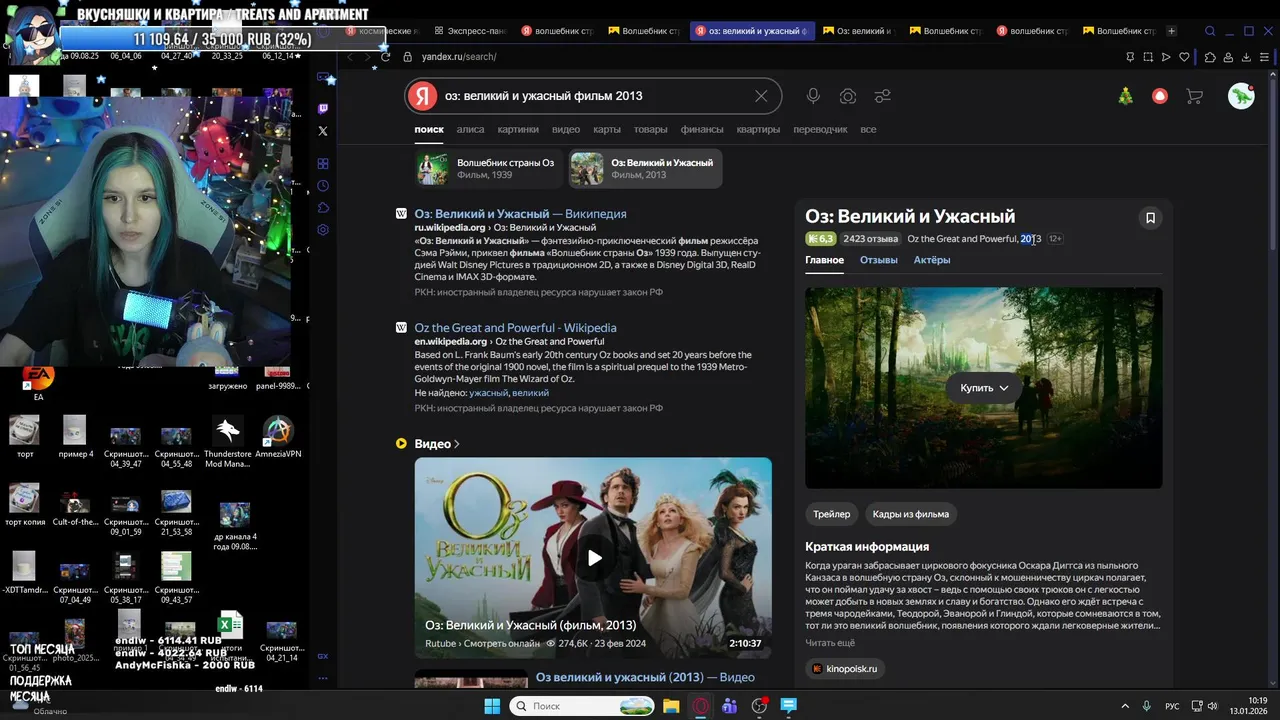Open history clock icon in sidebar

pos(323,186)
